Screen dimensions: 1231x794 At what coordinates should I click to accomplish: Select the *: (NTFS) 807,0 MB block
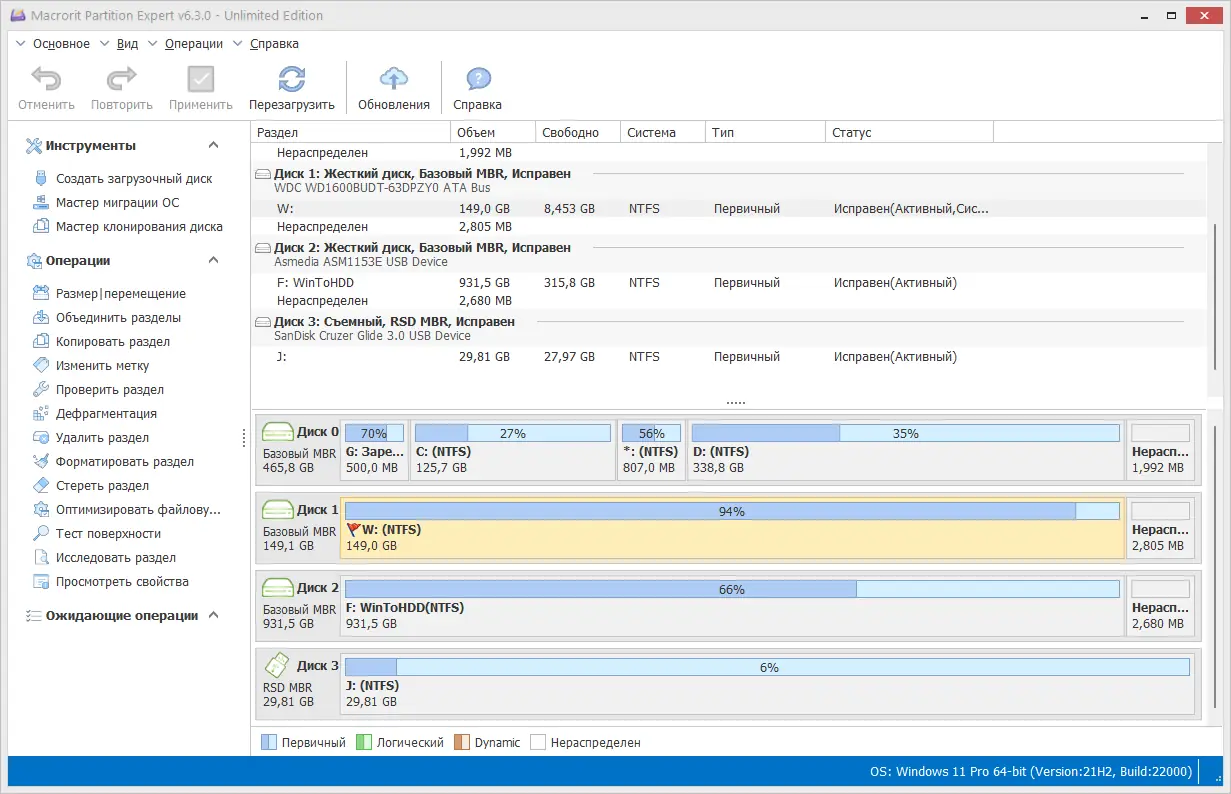[651, 450]
